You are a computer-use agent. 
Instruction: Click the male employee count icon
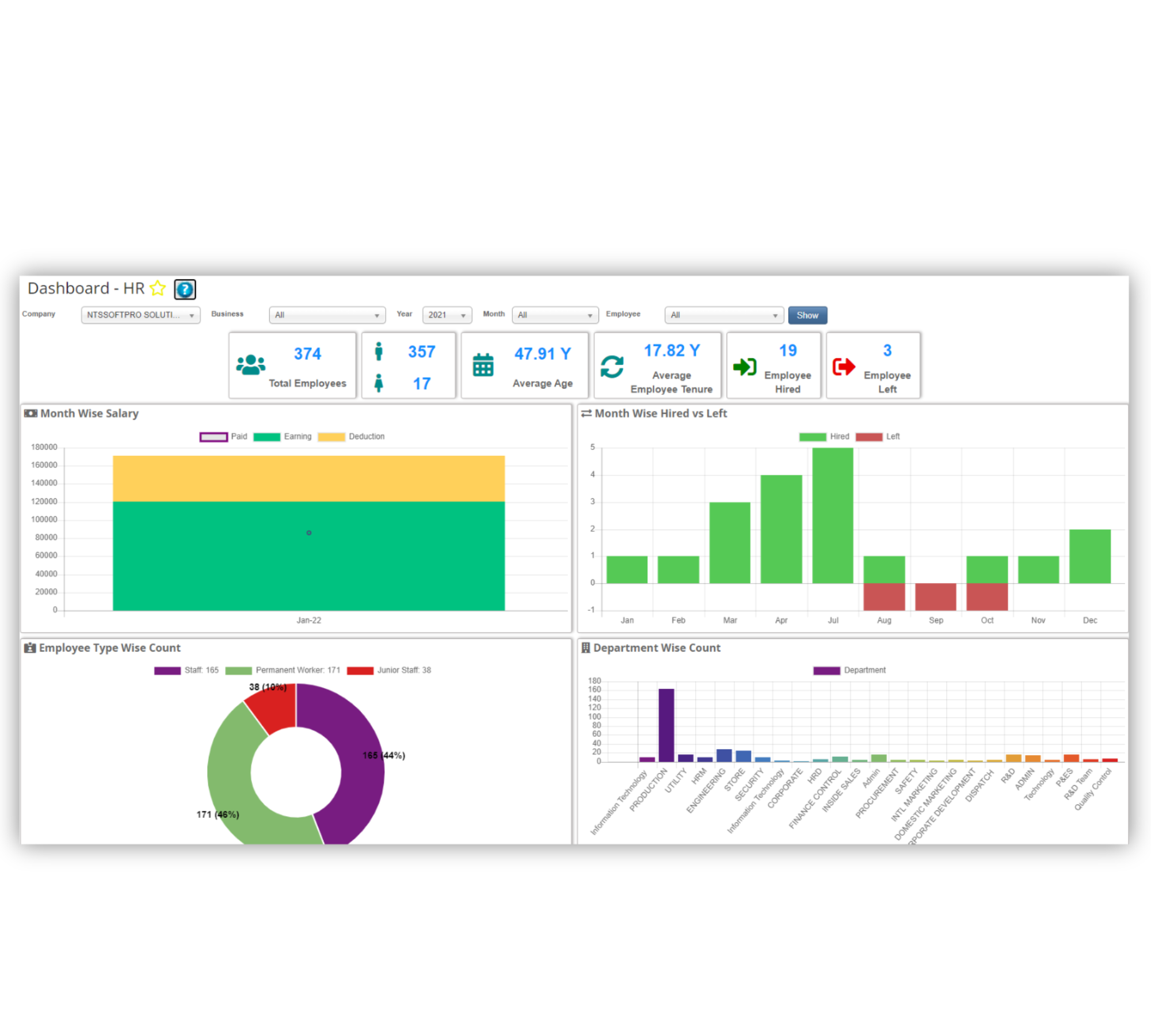point(378,352)
